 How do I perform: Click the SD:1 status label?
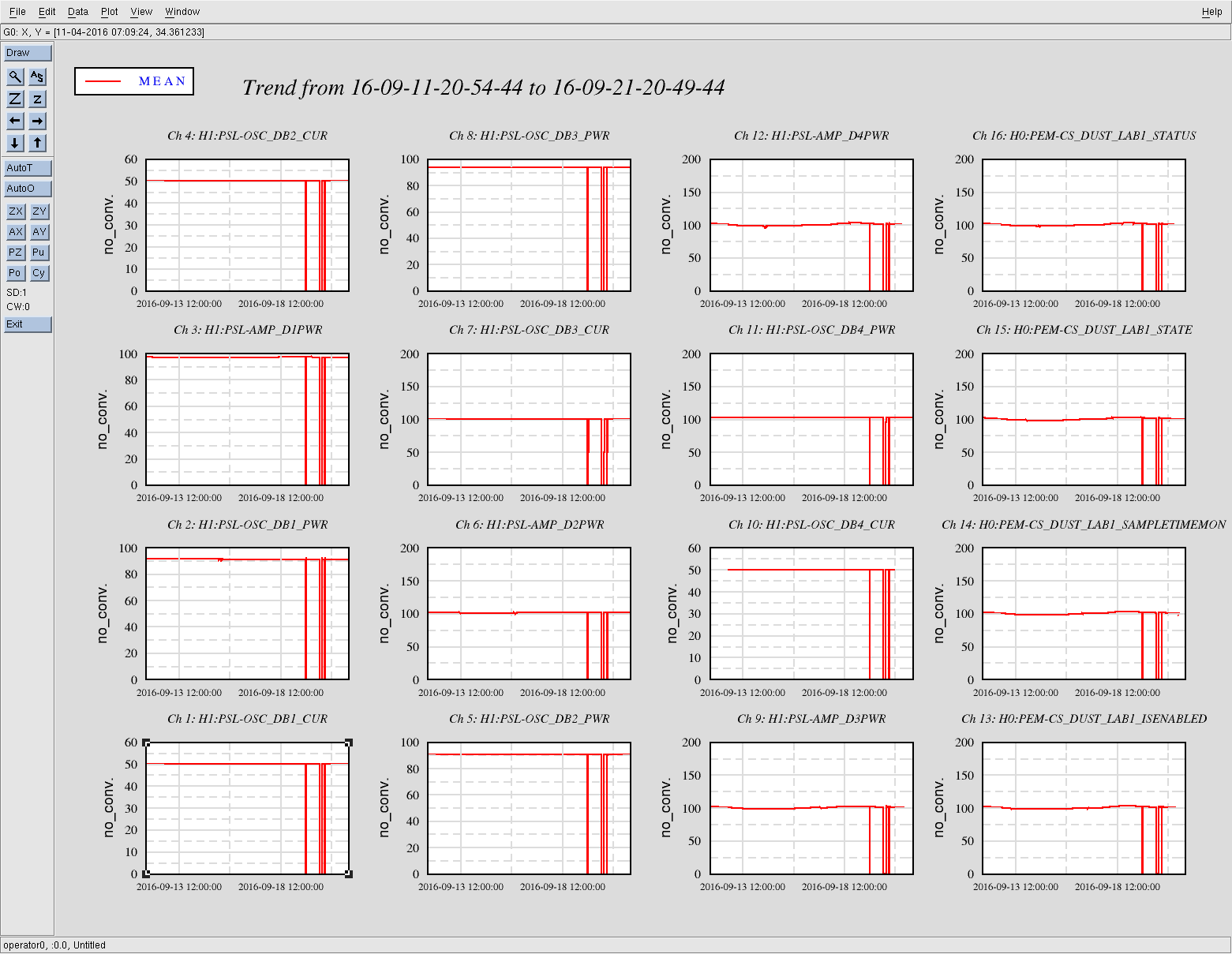point(17,293)
